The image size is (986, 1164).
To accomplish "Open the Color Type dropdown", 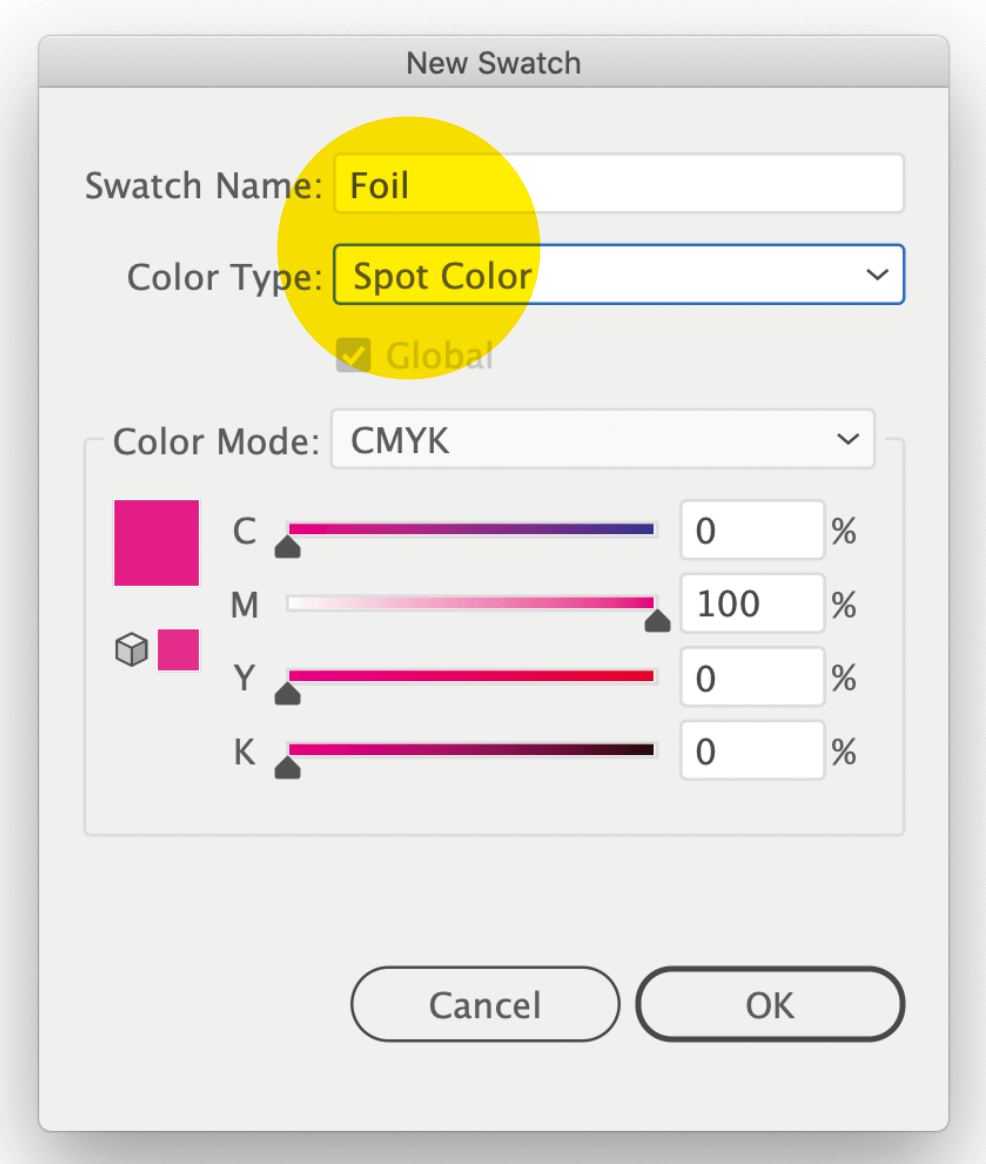I will 617,275.
